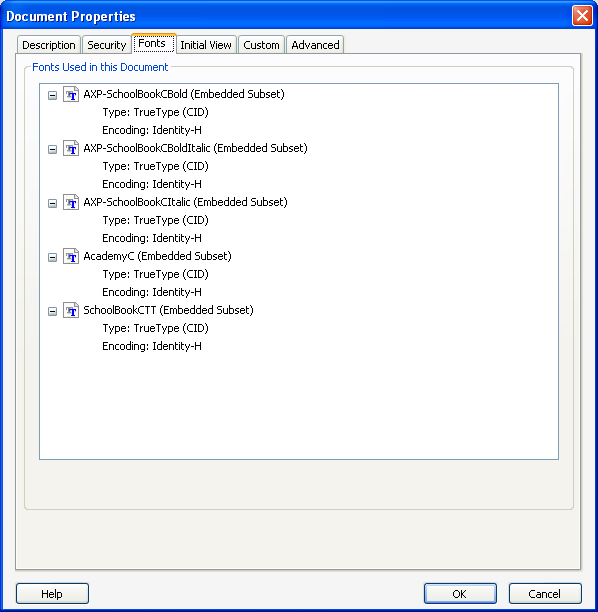
Task: Confirm with the OK button
Action: (460, 594)
